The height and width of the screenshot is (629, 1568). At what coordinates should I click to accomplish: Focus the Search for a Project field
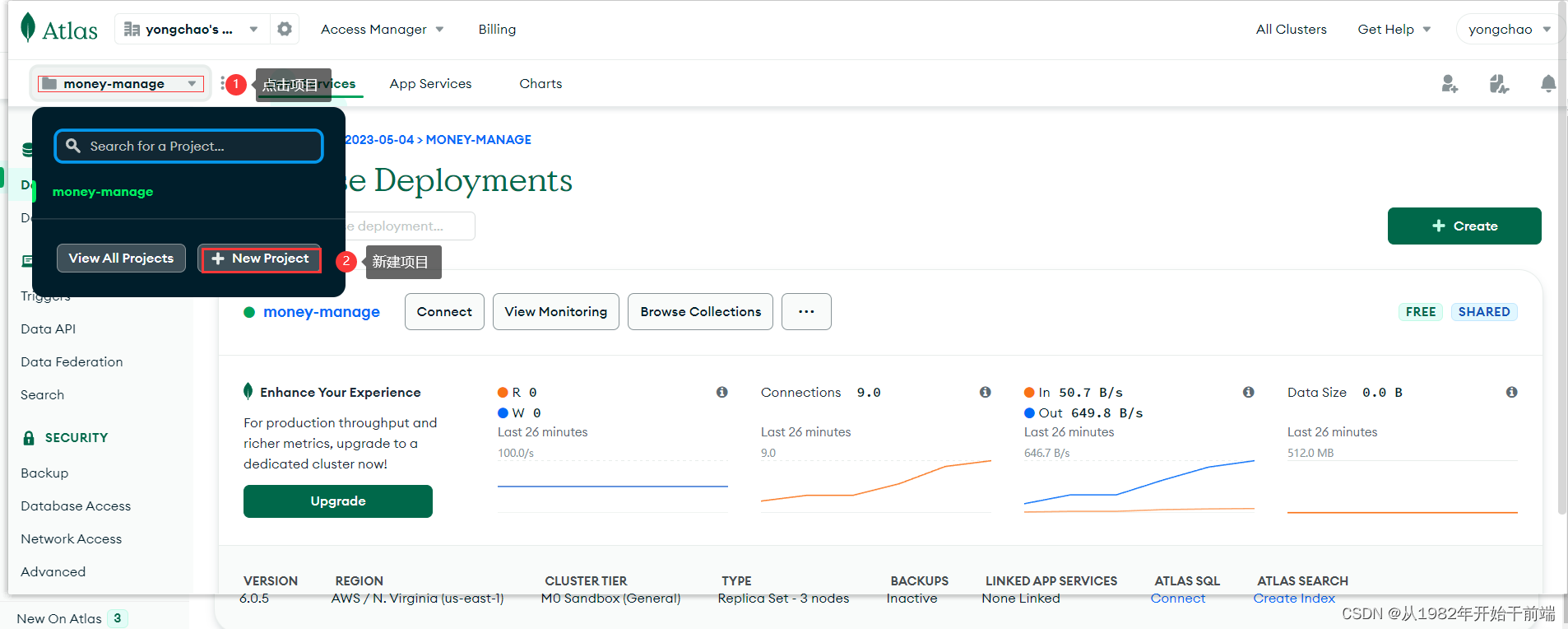189,146
